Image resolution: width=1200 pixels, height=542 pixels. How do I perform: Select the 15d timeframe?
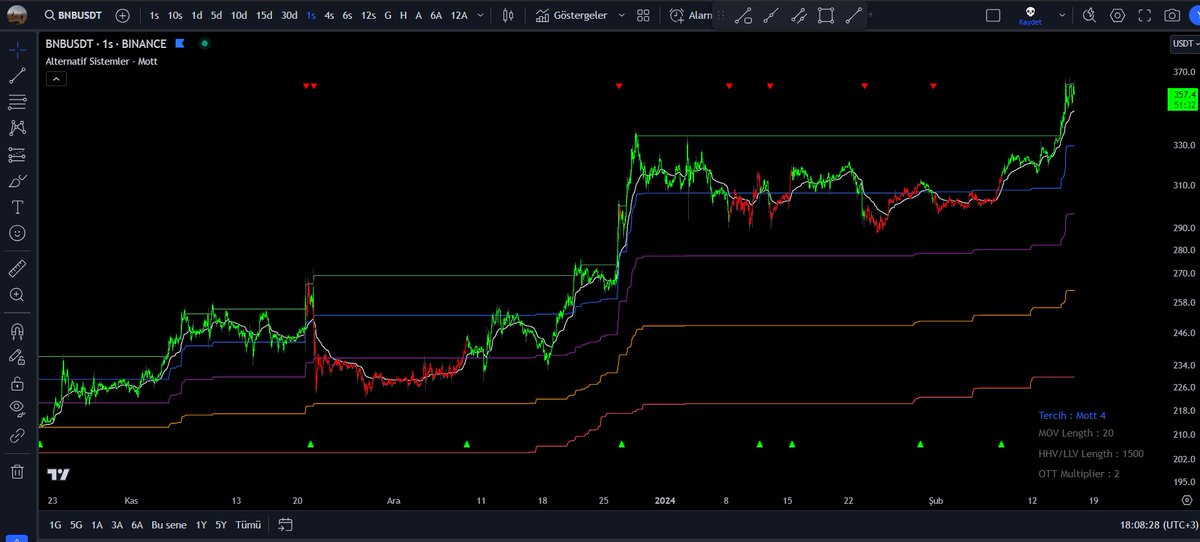coord(263,16)
